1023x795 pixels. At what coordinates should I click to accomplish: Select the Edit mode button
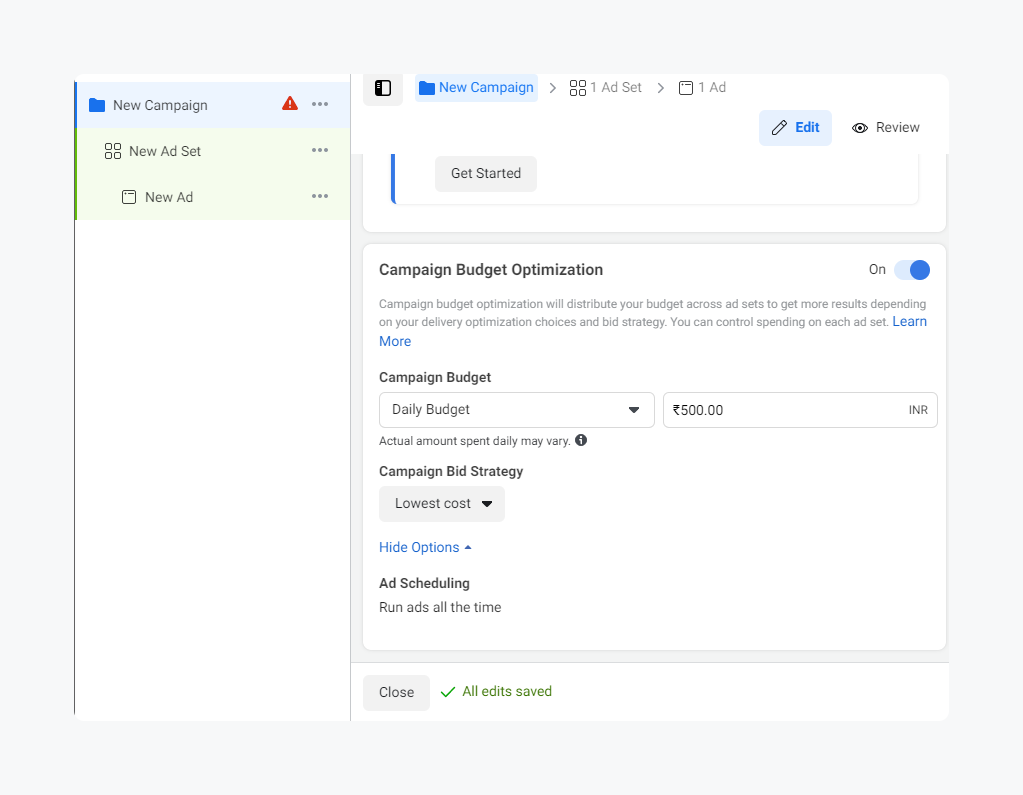(795, 128)
